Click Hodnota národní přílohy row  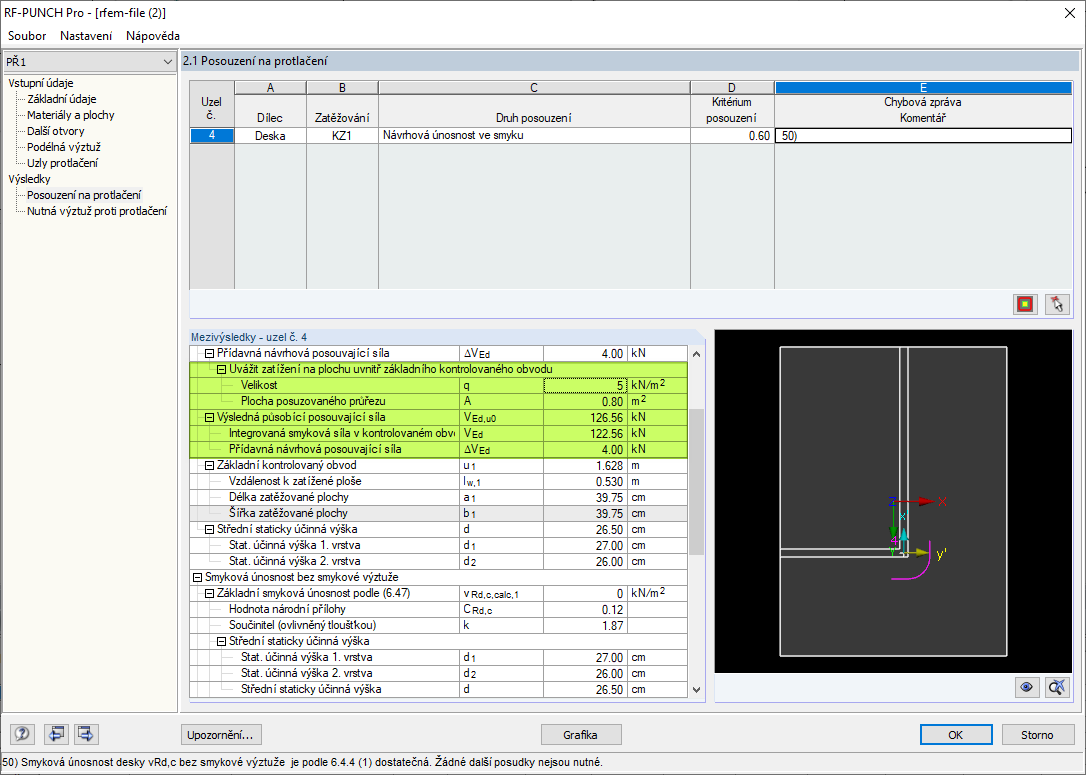(438, 609)
